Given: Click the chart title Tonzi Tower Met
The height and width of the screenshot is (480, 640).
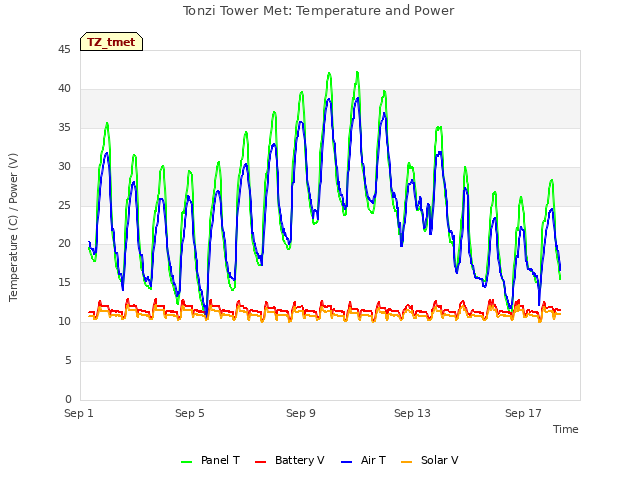Looking at the screenshot, I should 318,11.
